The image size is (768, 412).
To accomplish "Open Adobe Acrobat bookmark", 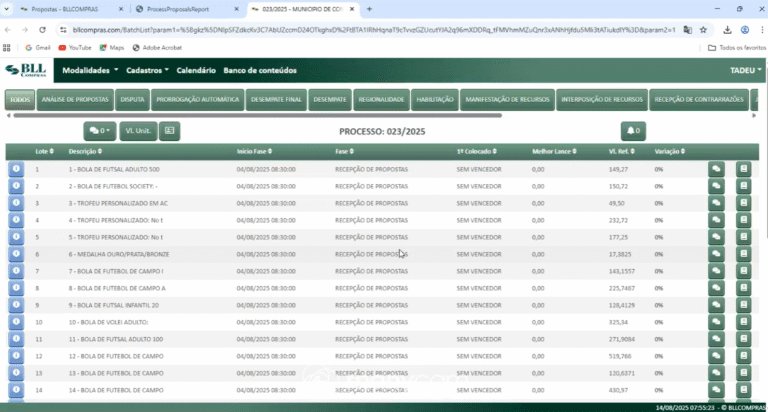I will pos(157,48).
